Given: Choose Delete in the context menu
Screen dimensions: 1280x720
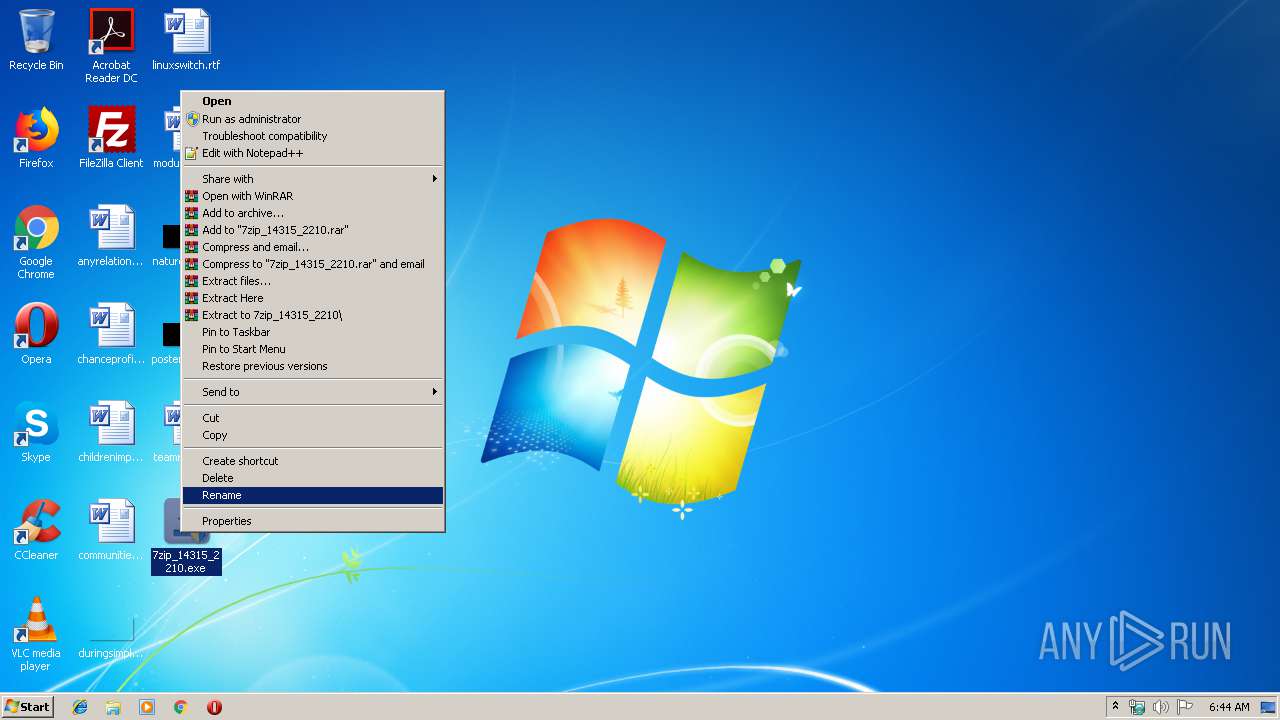Looking at the screenshot, I should 312,478.
